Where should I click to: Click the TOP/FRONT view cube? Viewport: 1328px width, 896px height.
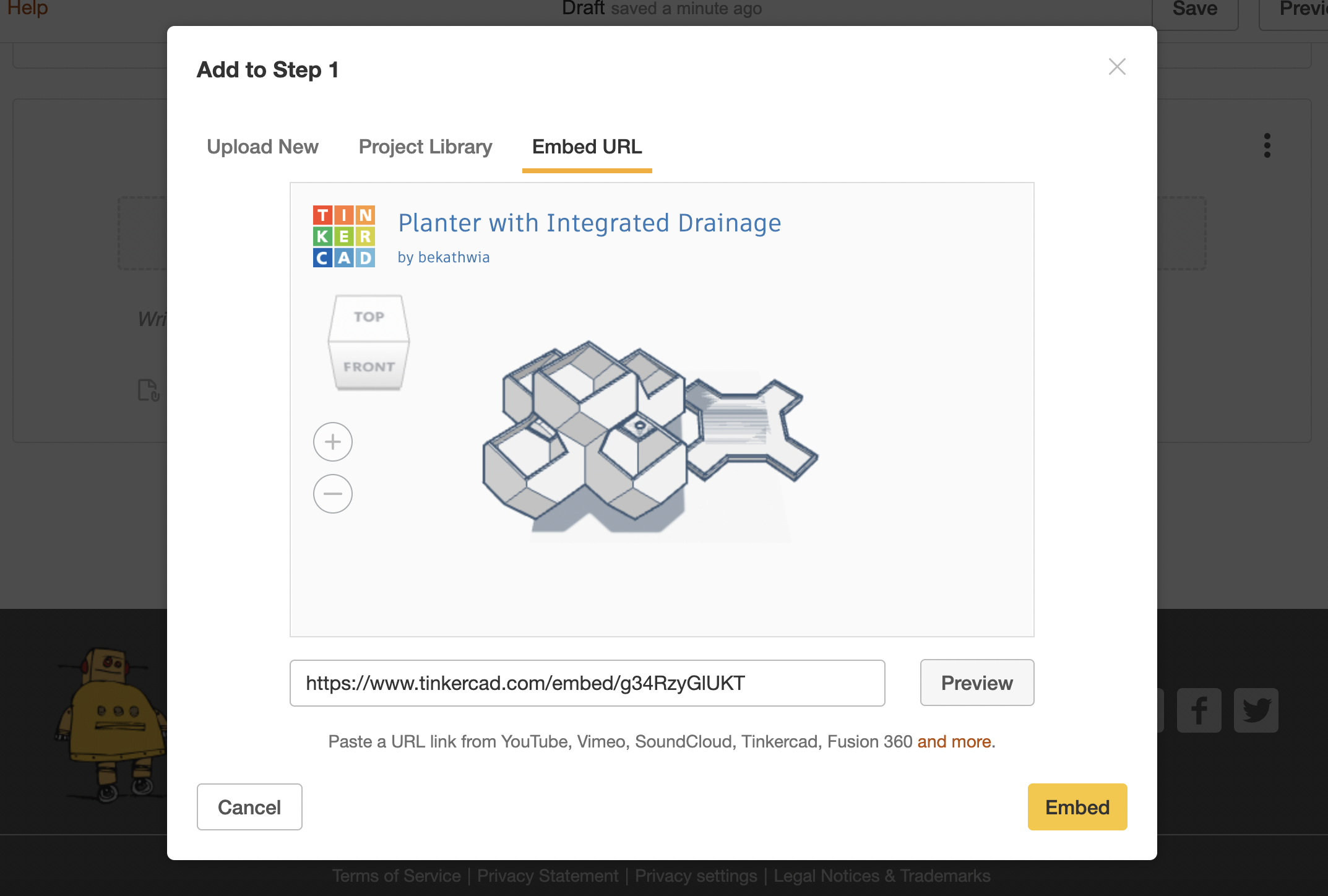tap(368, 342)
